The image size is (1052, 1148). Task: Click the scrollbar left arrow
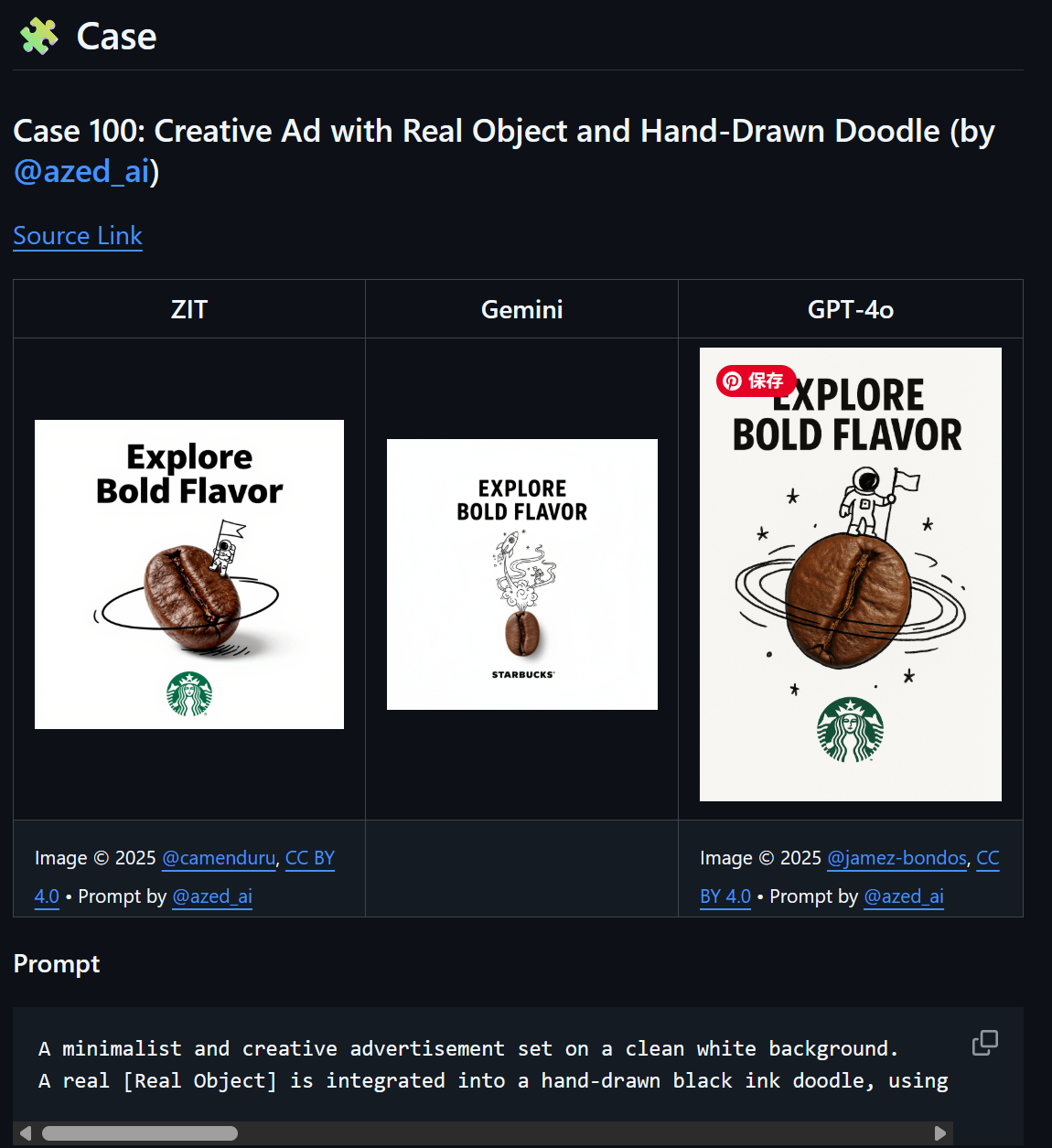pyautogui.click(x=26, y=1133)
